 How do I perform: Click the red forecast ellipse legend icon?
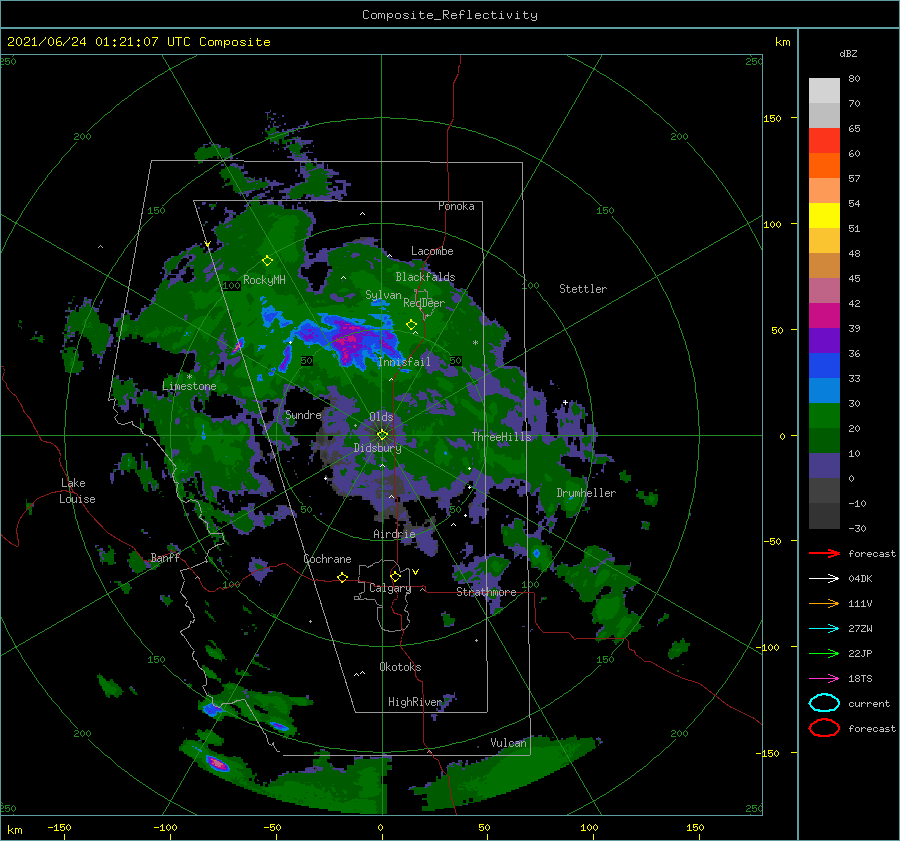[824, 728]
